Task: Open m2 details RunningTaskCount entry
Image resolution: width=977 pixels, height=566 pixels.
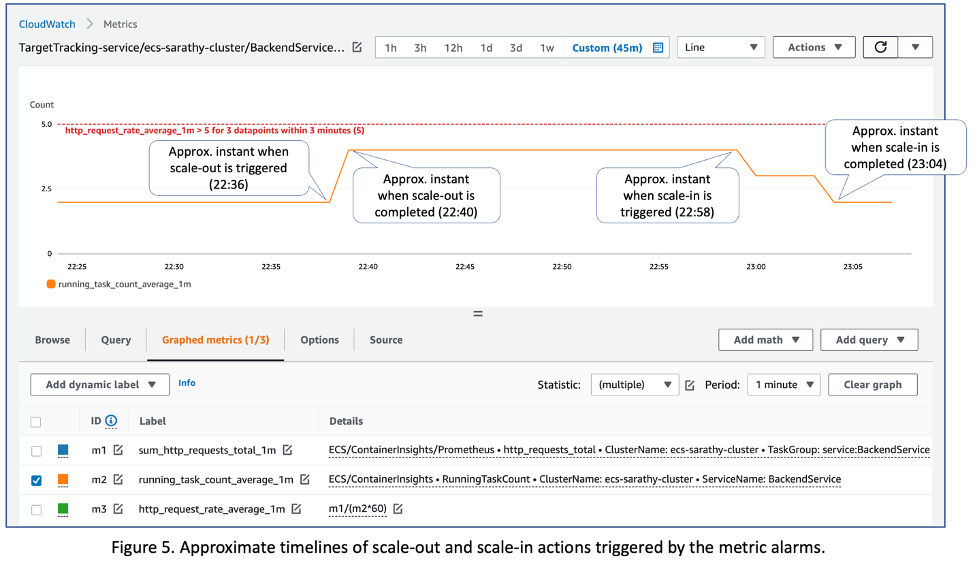Action: click(x=584, y=479)
